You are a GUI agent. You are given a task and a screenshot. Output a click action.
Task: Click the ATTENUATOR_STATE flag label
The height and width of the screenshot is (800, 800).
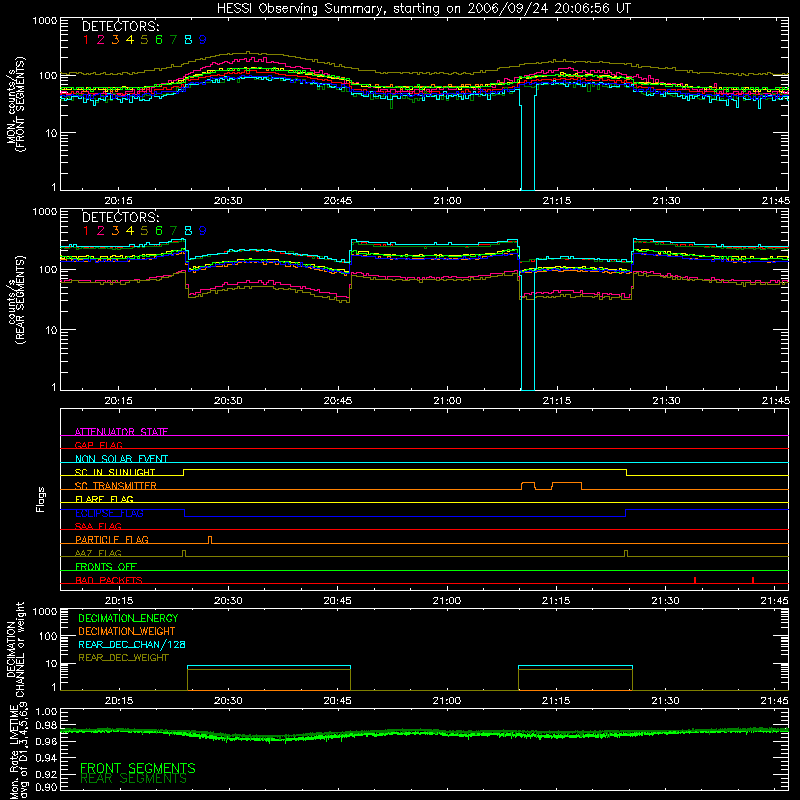pos(121,432)
